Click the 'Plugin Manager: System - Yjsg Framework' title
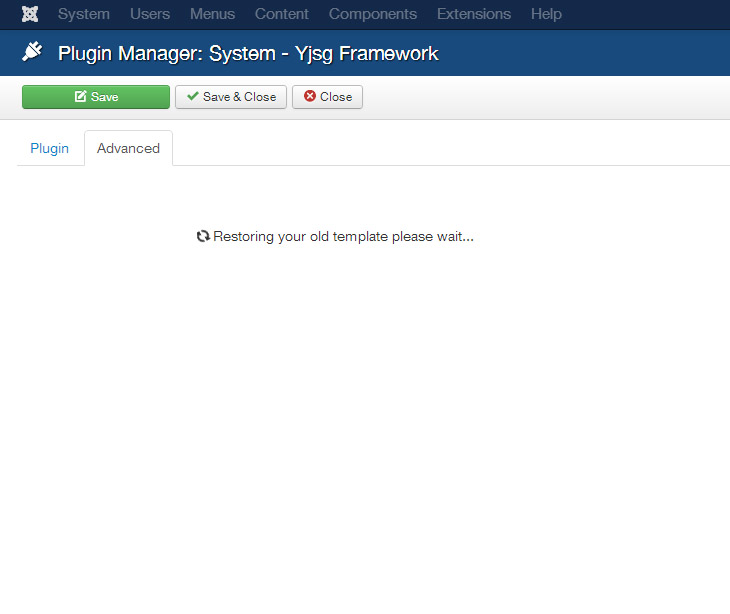This screenshot has height=614, width=730. (x=248, y=54)
